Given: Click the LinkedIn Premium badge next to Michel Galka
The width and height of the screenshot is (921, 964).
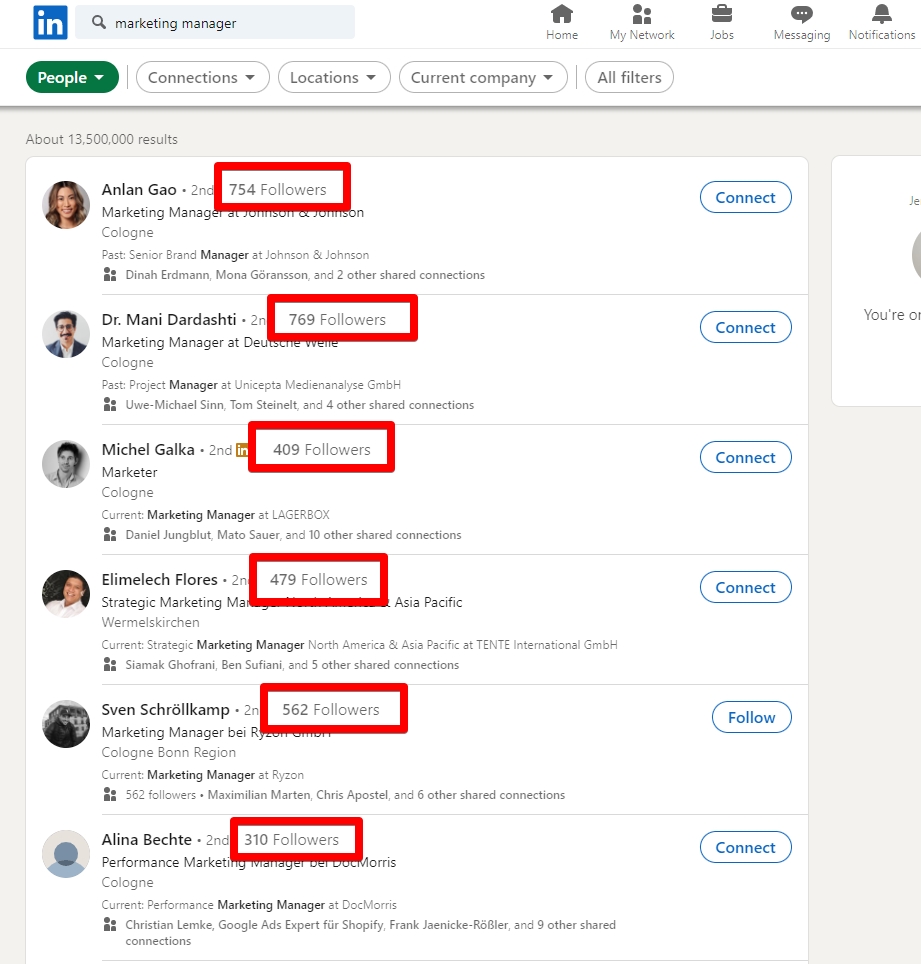Looking at the screenshot, I should click(x=242, y=450).
